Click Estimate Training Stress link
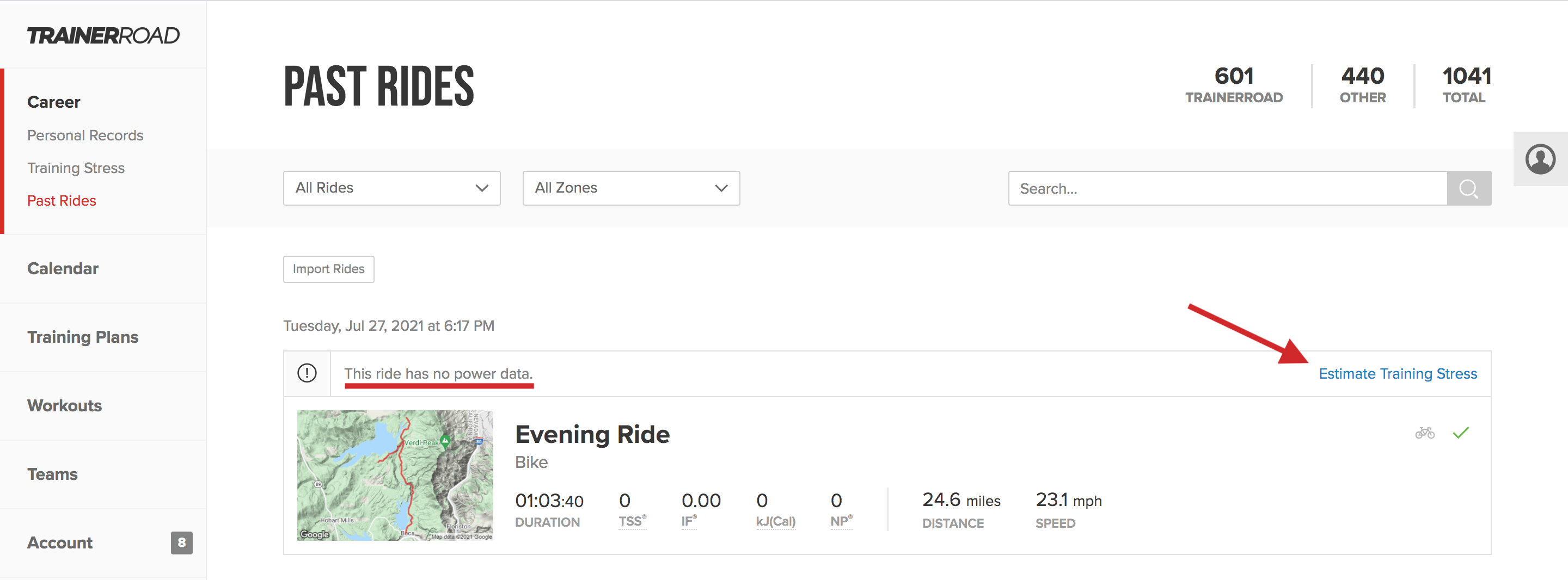The width and height of the screenshot is (1568, 580). pos(1398,373)
